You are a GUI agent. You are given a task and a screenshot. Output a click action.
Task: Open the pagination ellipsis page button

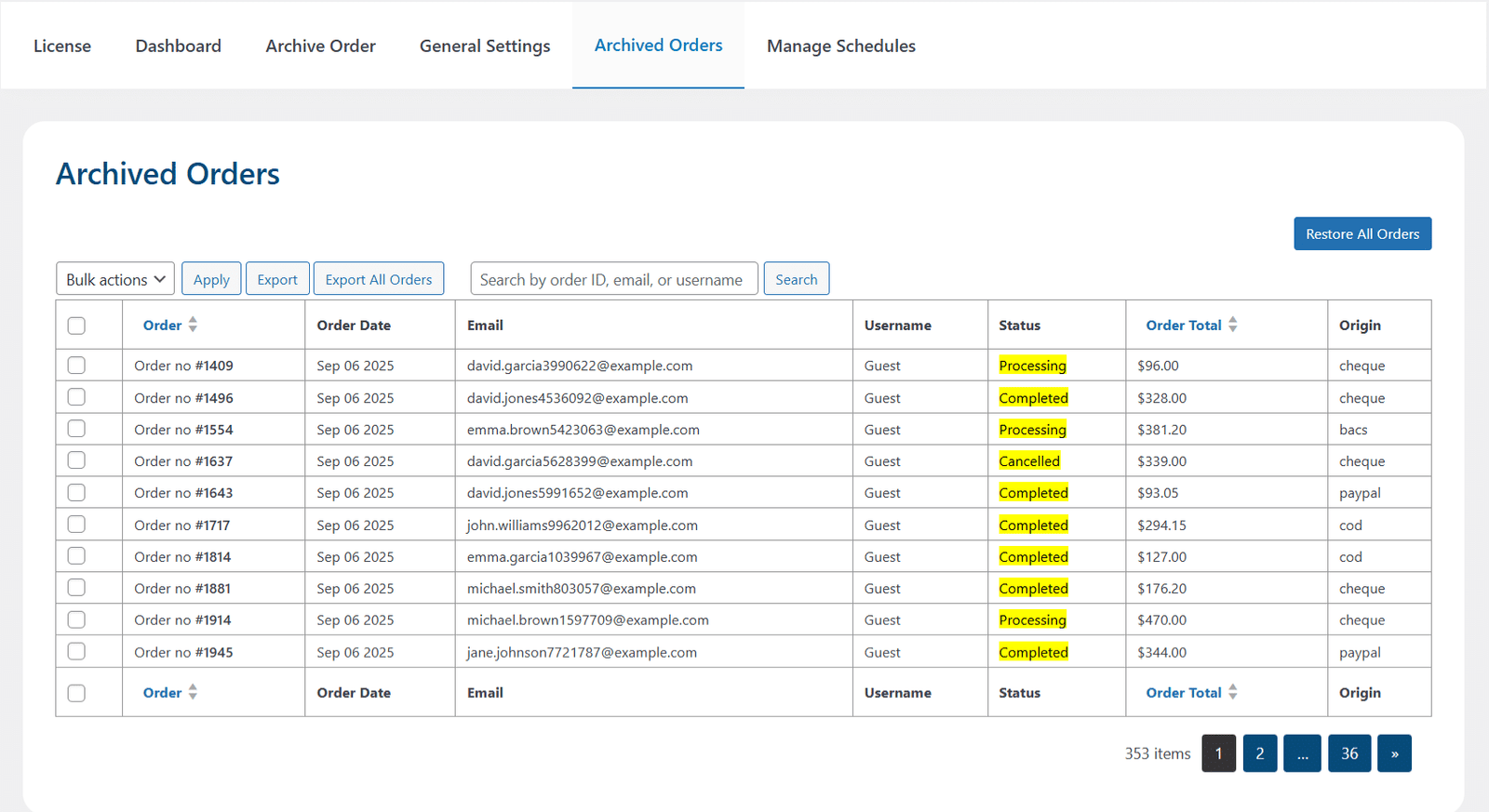1302,753
